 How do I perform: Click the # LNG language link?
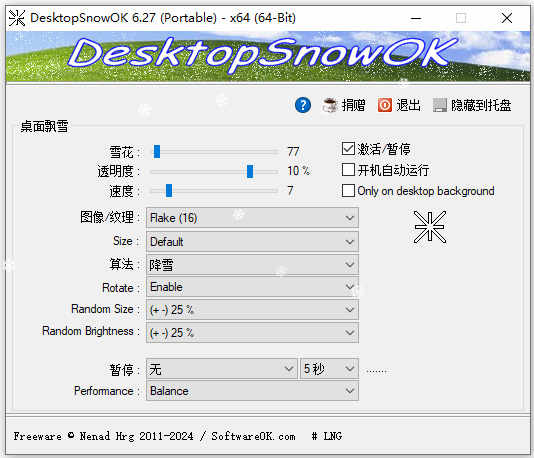pyautogui.click(x=327, y=436)
